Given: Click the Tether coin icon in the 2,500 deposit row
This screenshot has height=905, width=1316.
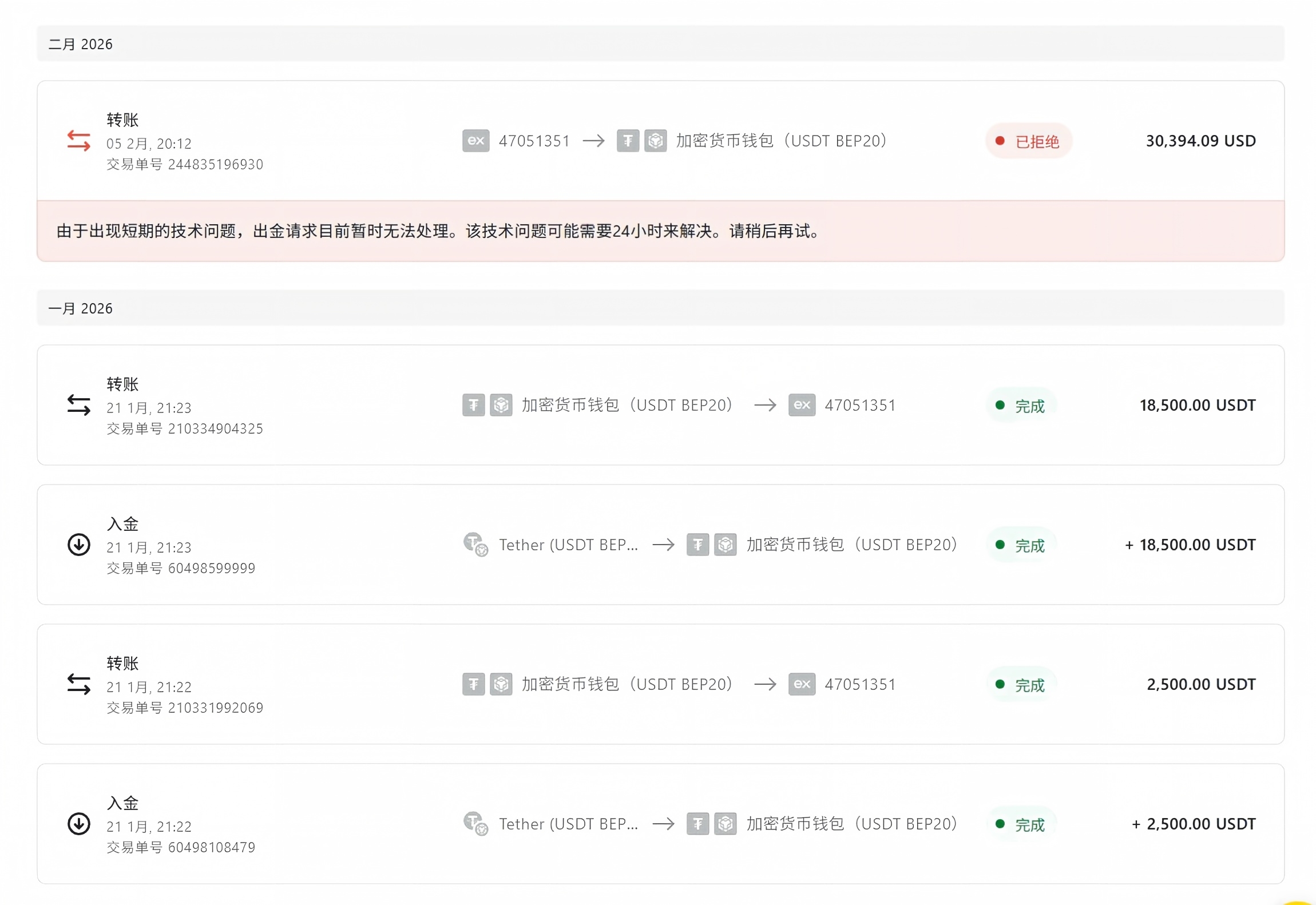Looking at the screenshot, I should [x=475, y=824].
